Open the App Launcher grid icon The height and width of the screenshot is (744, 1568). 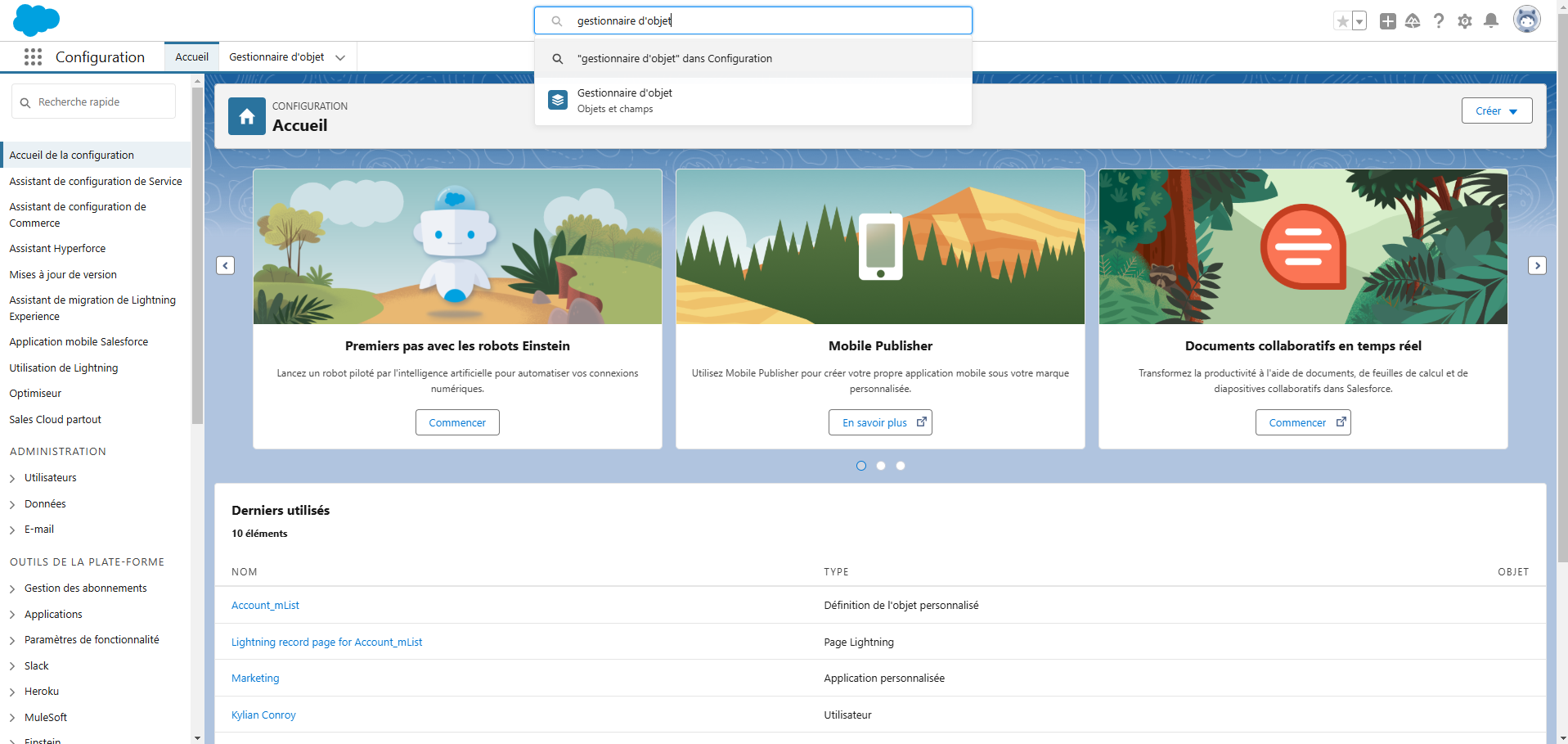coord(33,56)
